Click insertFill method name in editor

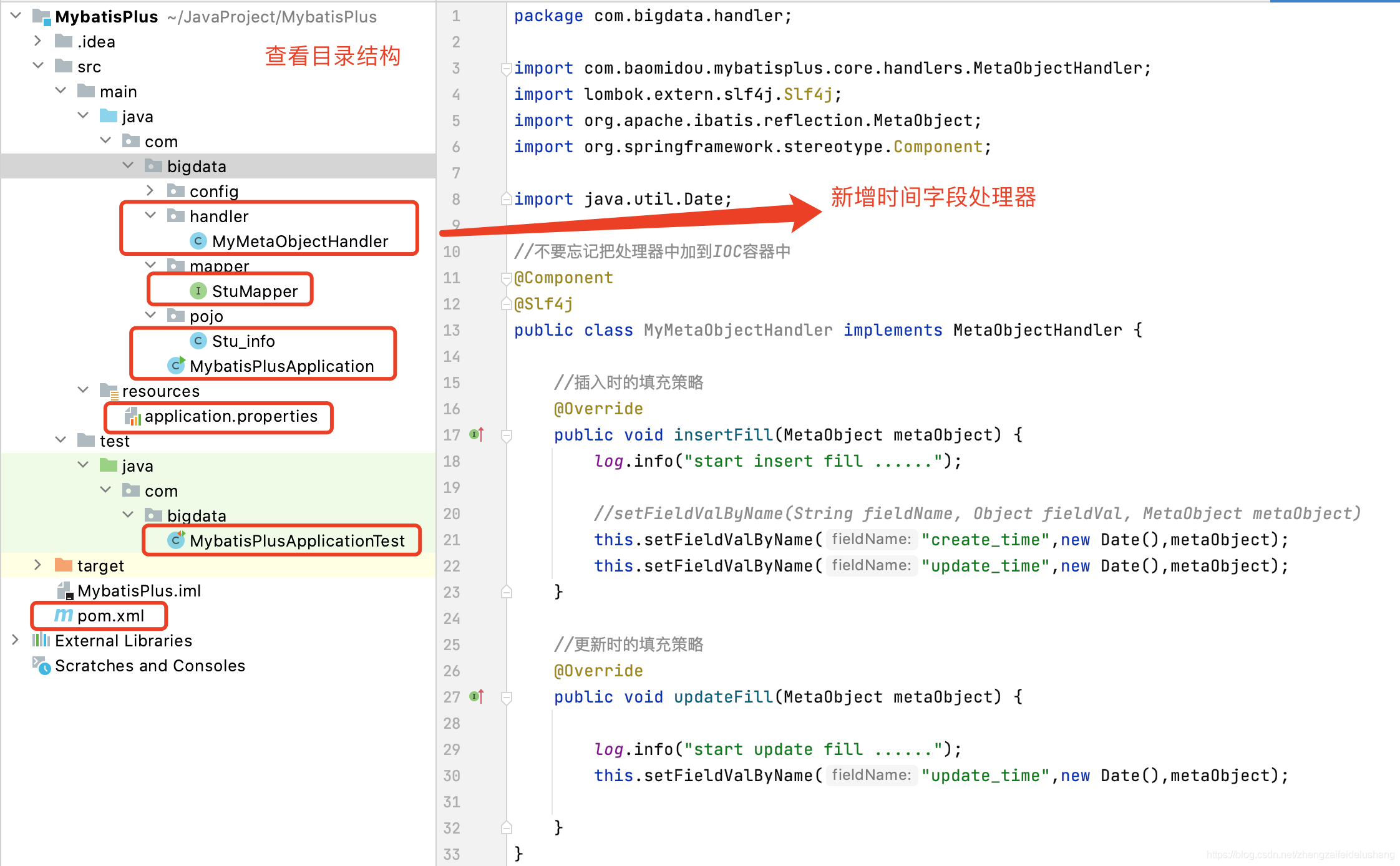(x=723, y=435)
